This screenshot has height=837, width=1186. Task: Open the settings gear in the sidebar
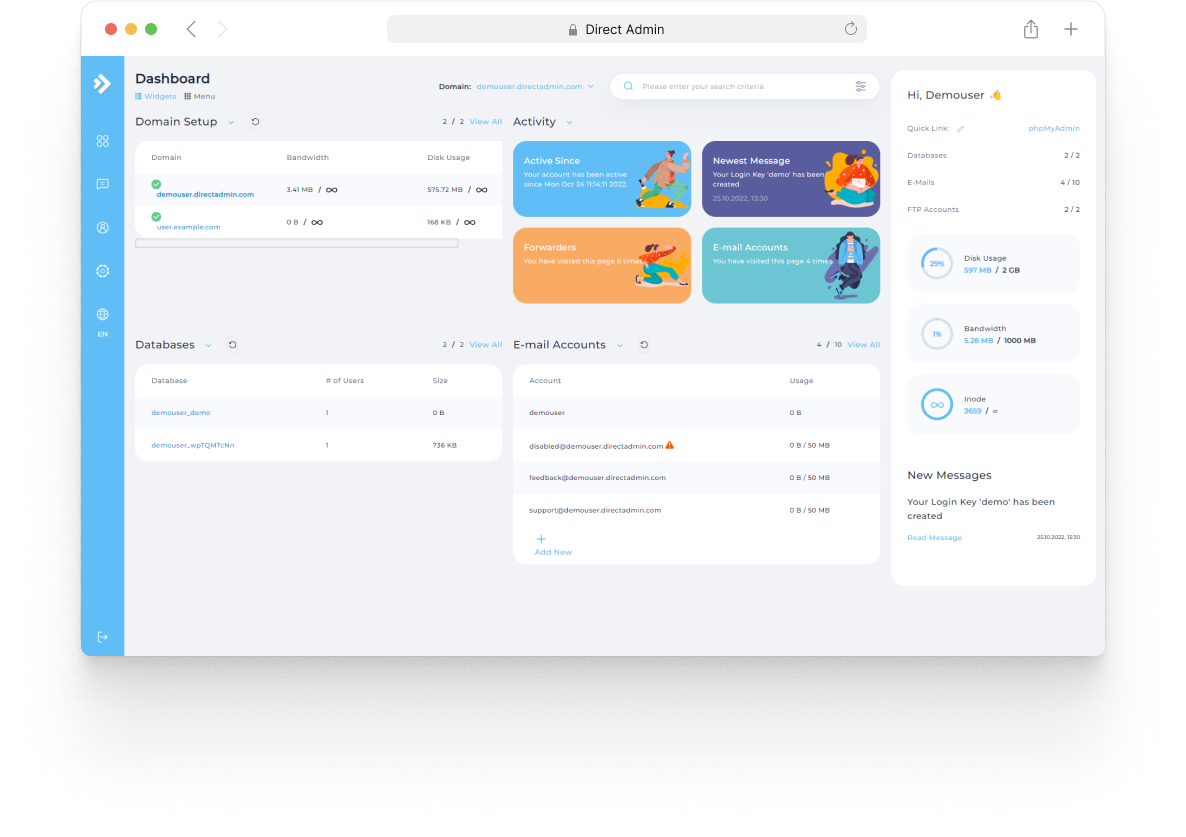pos(102,270)
